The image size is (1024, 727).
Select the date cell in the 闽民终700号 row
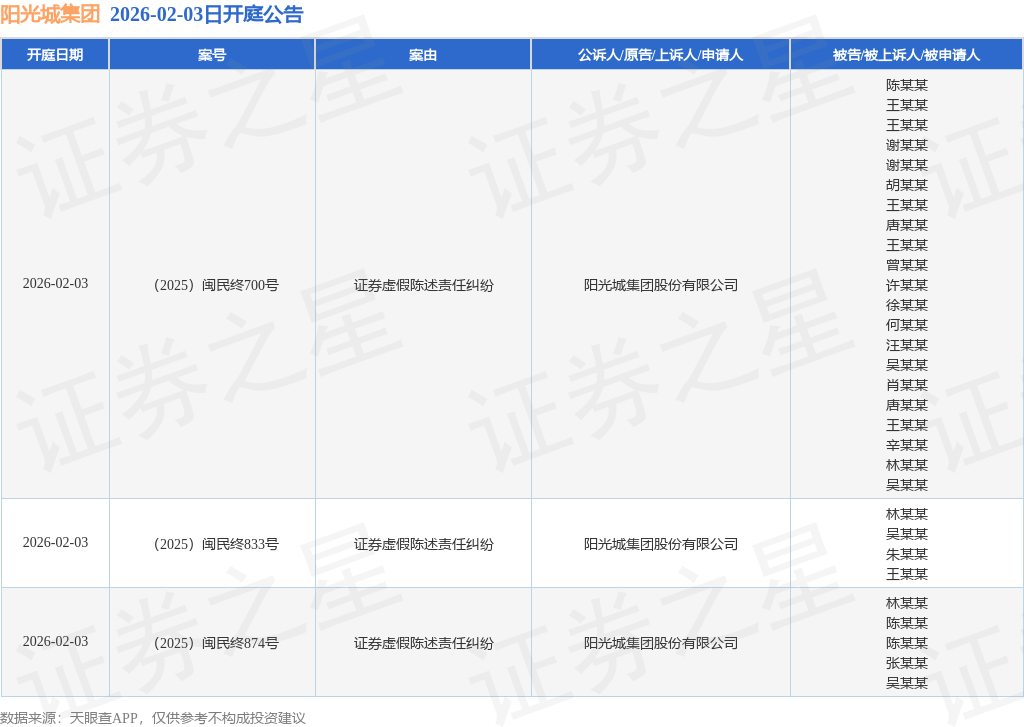click(56, 283)
